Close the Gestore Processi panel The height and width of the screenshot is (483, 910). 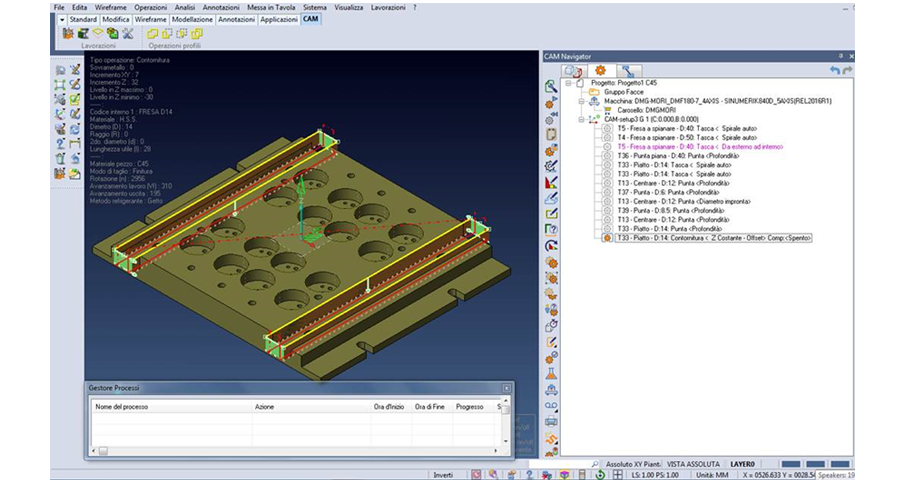(507, 388)
